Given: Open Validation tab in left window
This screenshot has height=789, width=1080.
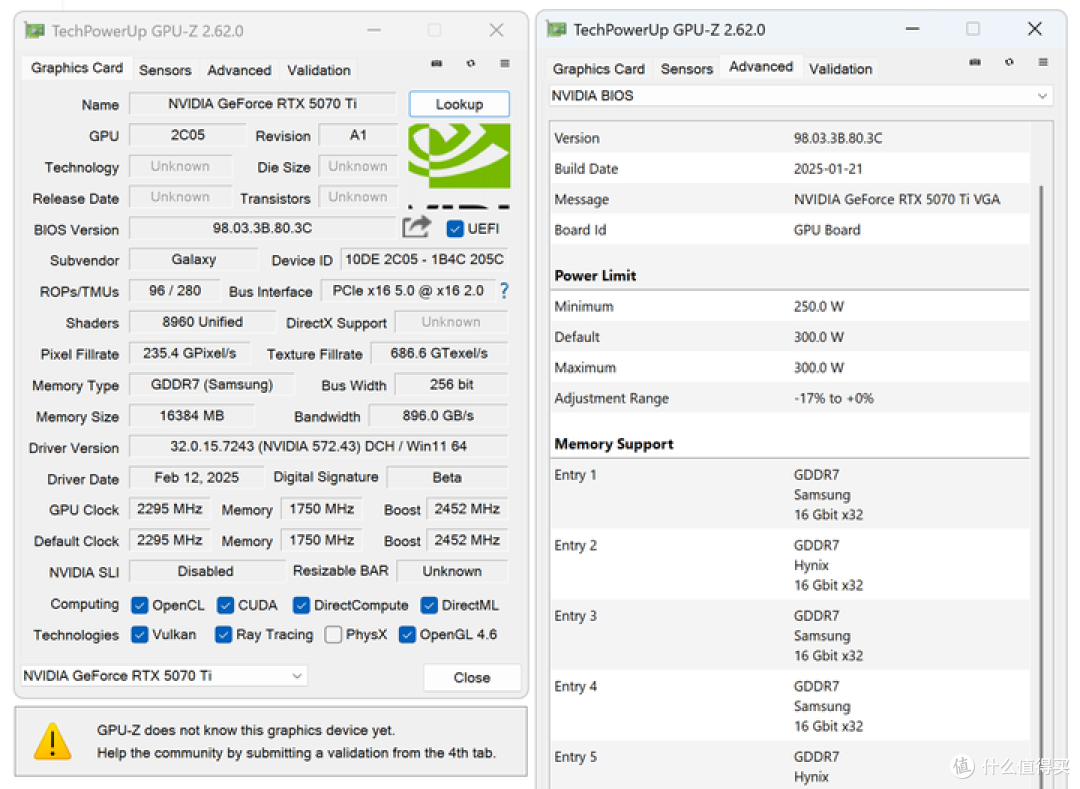Looking at the screenshot, I should click(319, 70).
